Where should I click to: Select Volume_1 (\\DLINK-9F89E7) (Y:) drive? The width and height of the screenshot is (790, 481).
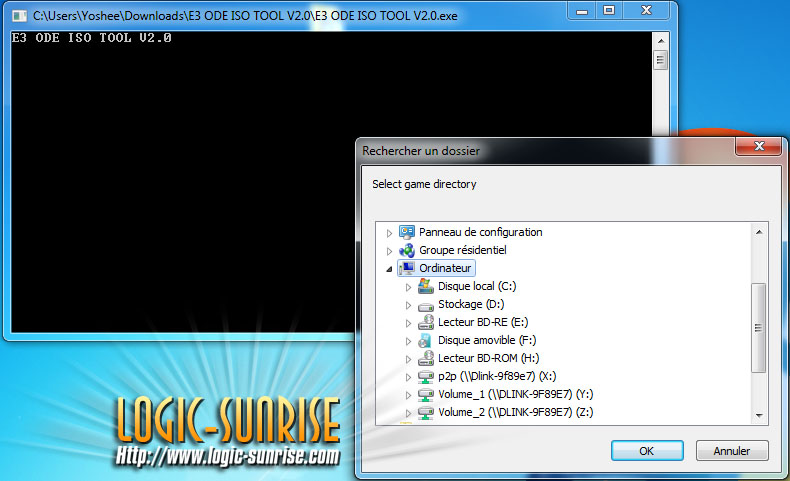515,394
